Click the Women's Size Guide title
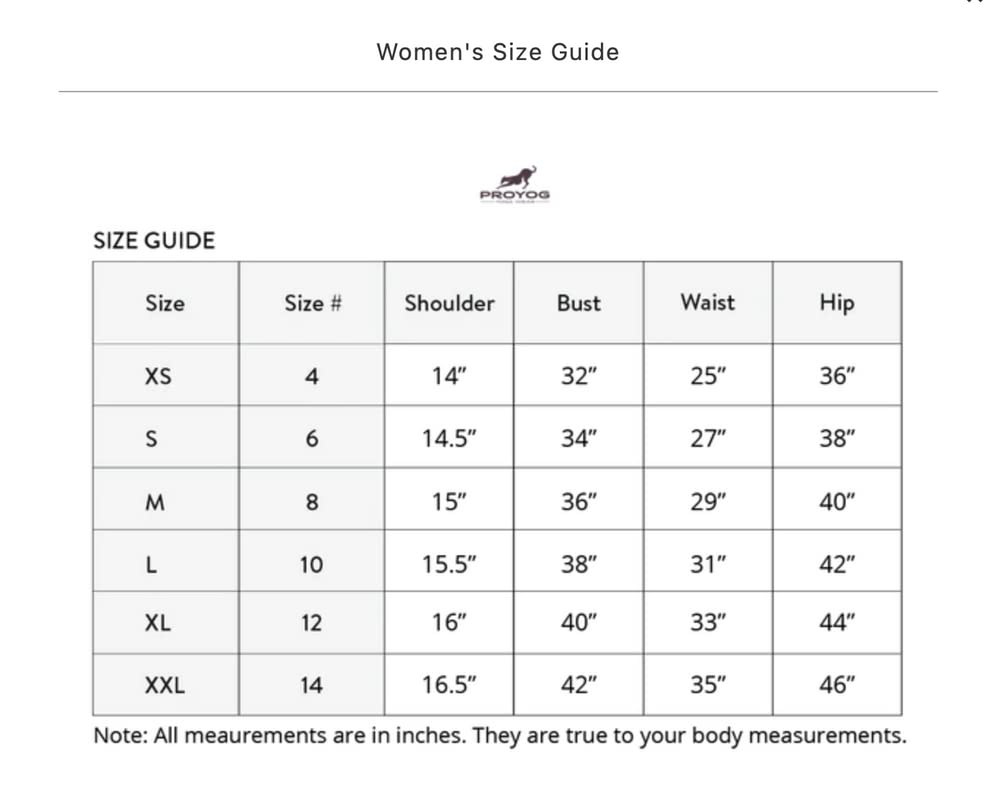The width and height of the screenshot is (998, 800). [x=498, y=52]
